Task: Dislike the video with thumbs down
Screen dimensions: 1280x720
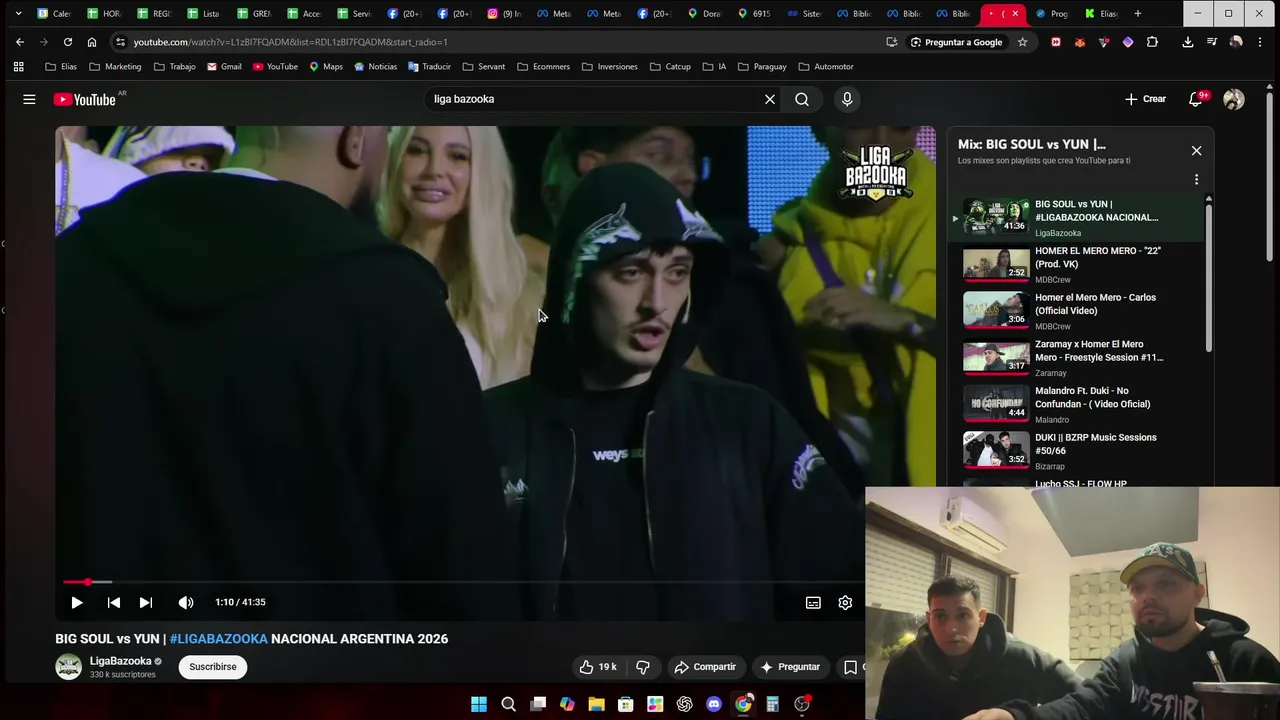Action: 643,667
